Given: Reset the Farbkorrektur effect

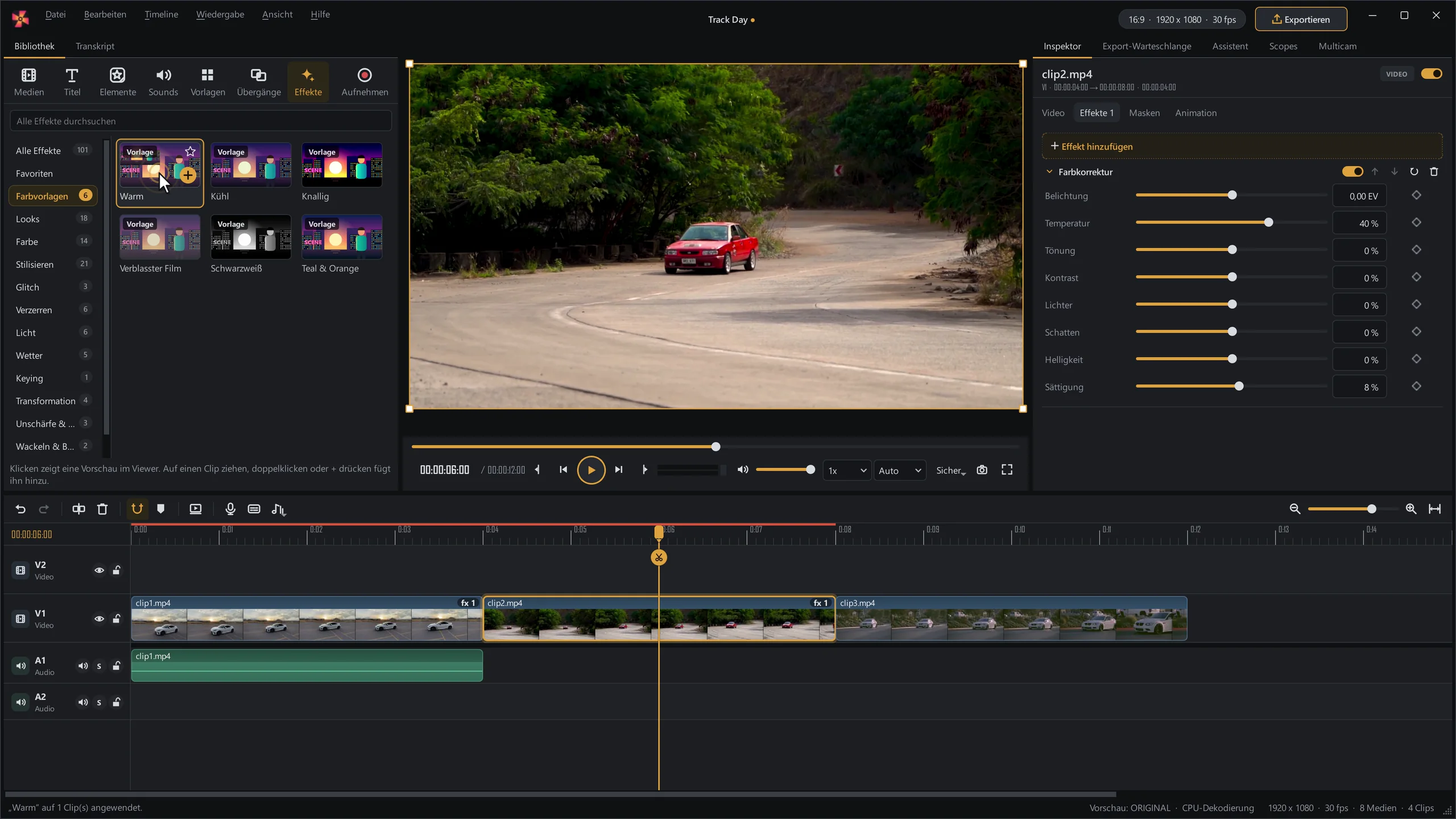Looking at the screenshot, I should click(1414, 172).
